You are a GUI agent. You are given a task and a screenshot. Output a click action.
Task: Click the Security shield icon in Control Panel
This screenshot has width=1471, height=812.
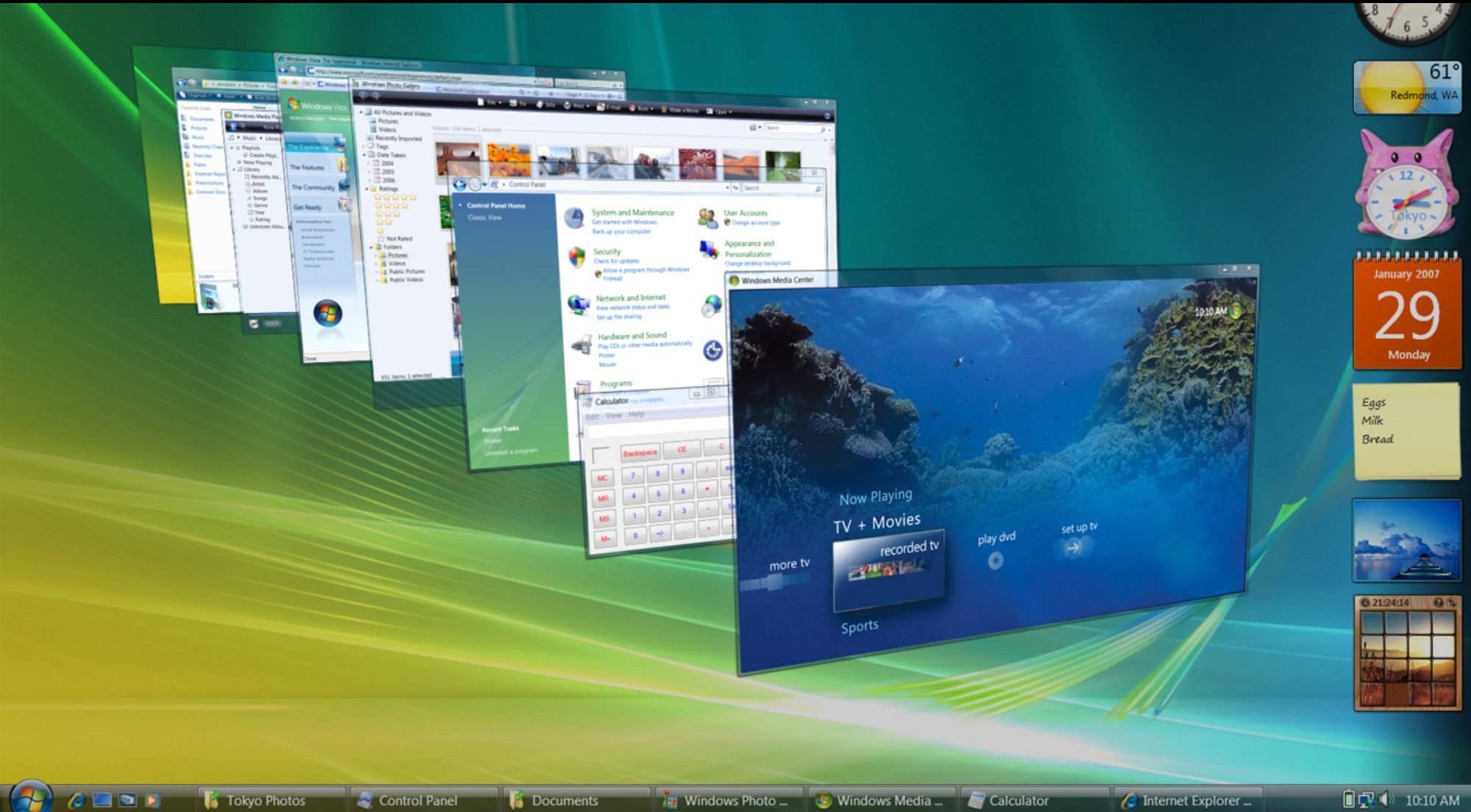coord(577,257)
